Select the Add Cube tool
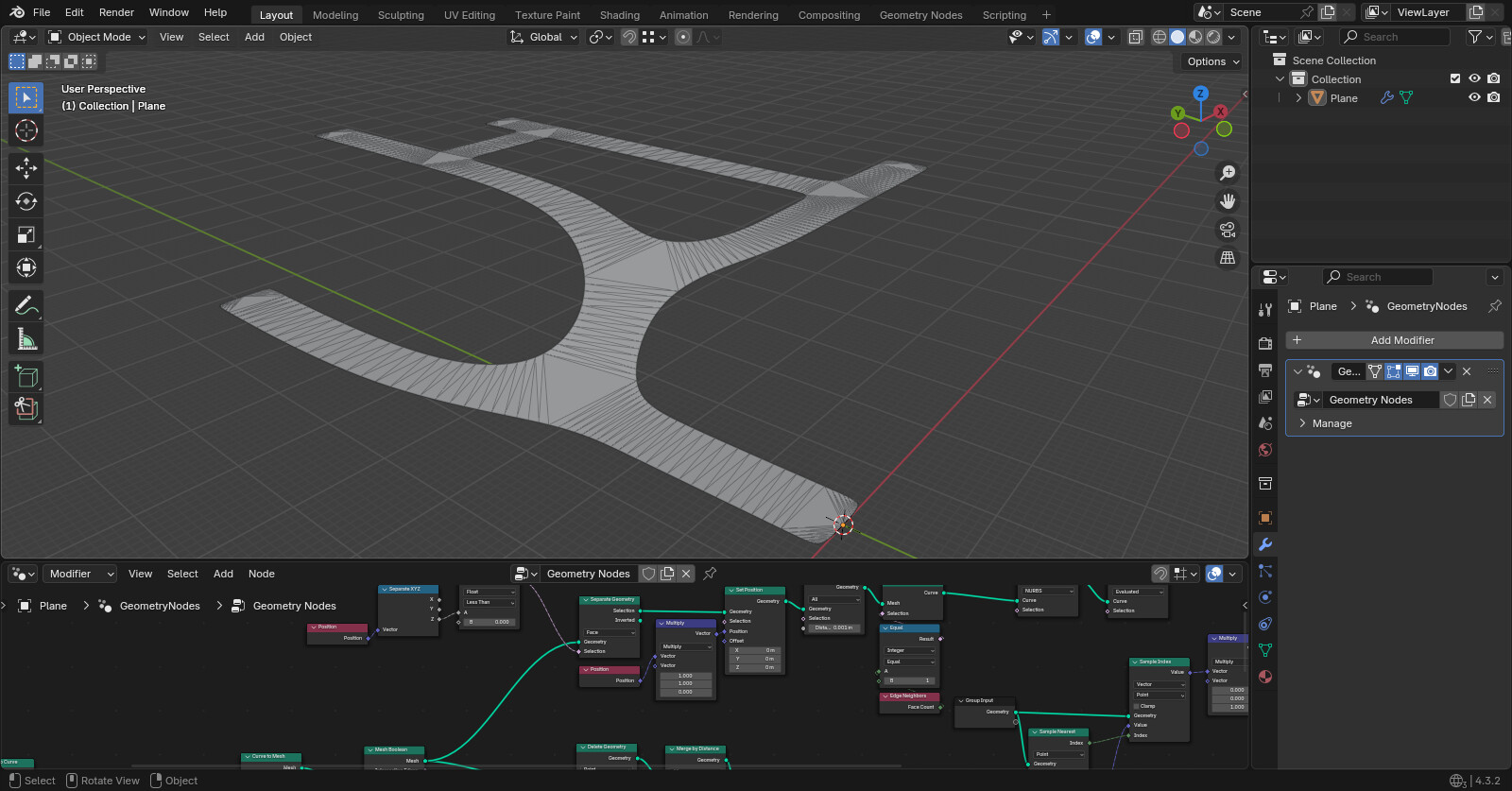Image resolution: width=1512 pixels, height=791 pixels. click(x=26, y=376)
